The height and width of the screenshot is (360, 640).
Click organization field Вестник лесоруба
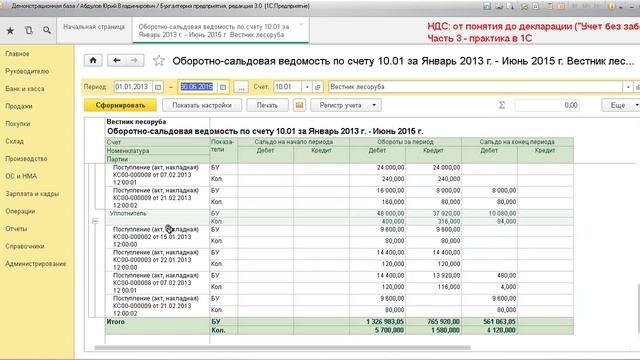coord(476,87)
